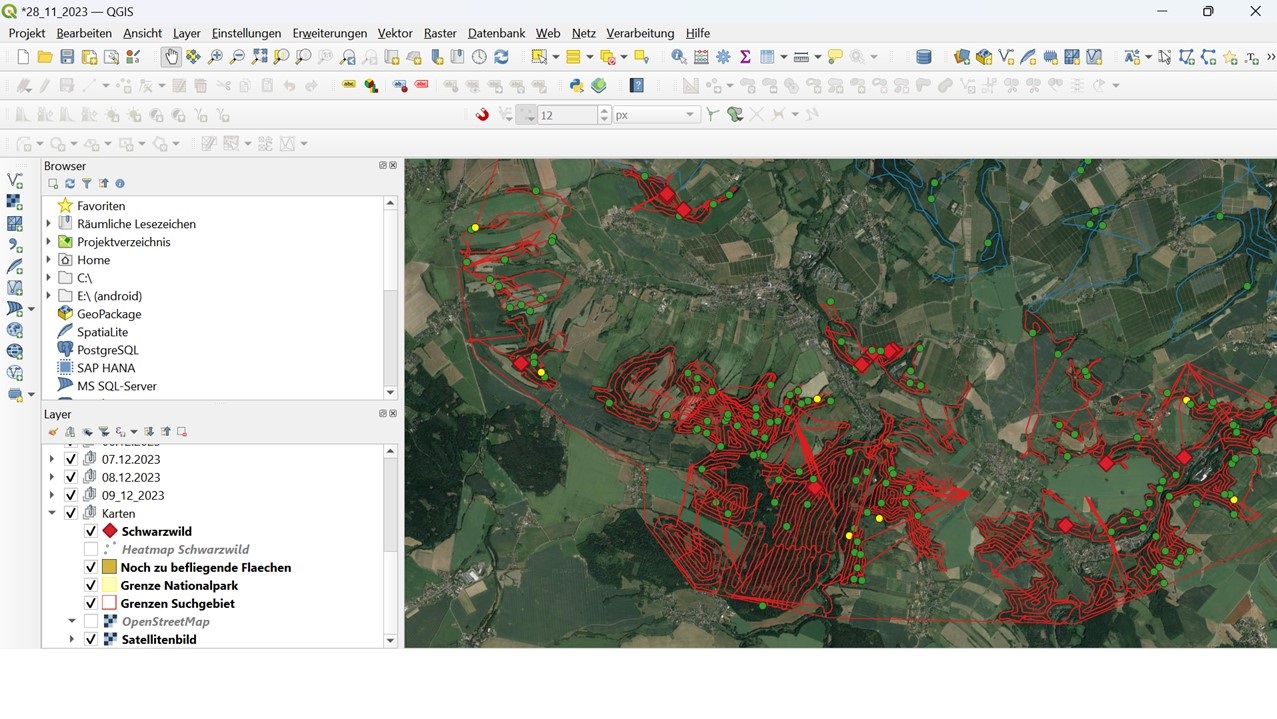Click the Refresh map canvas icon
Viewport: 1277px width, 719px height.
click(501, 57)
